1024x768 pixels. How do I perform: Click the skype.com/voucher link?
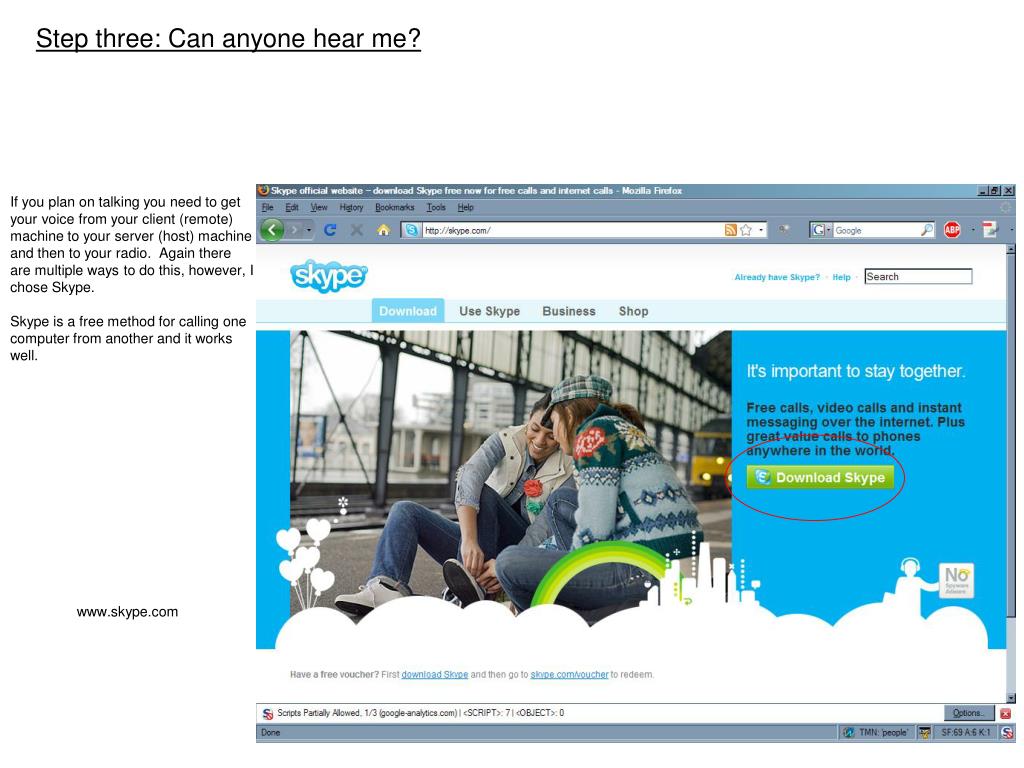pos(569,675)
